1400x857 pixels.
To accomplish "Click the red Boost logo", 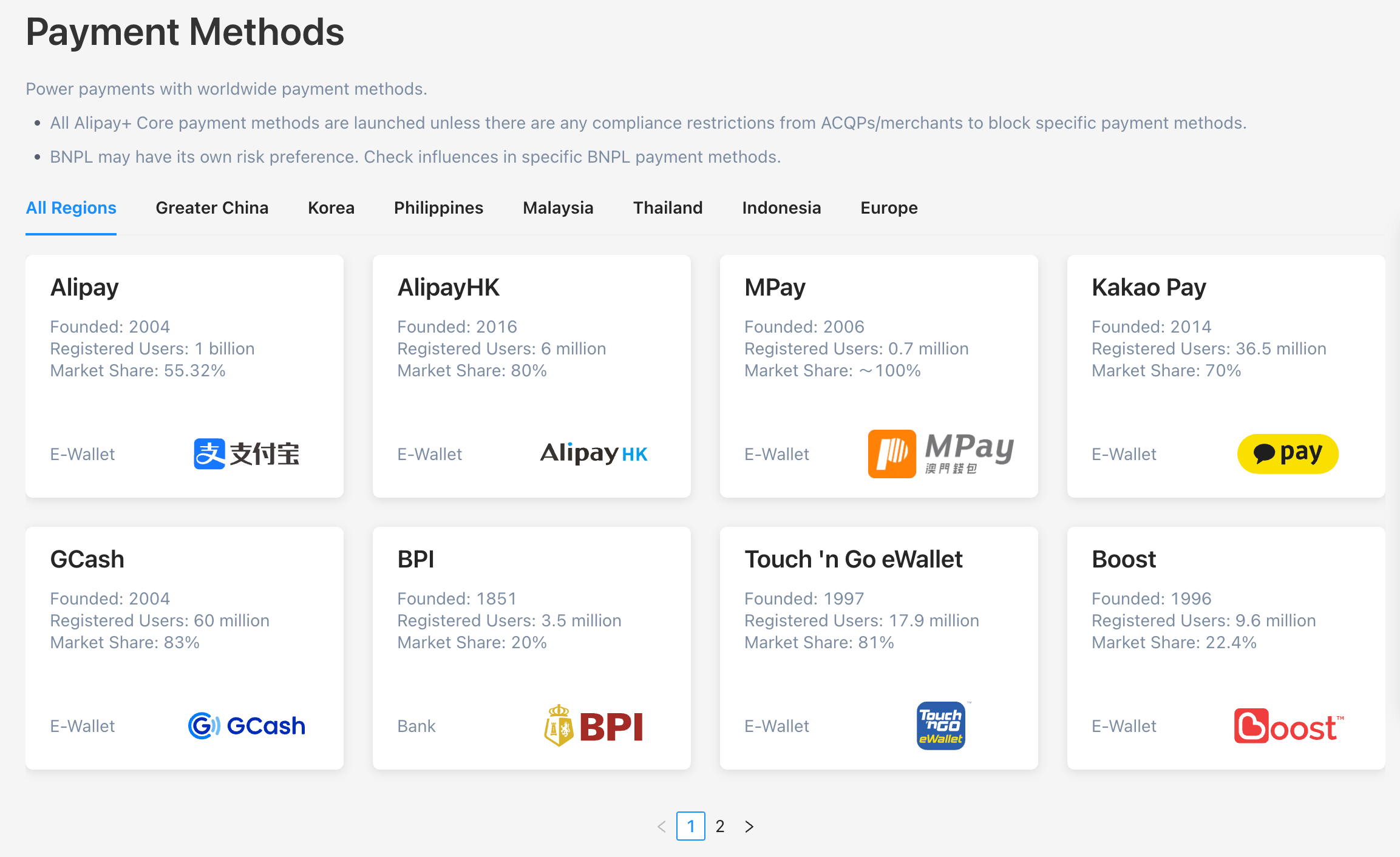I will point(1288,726).
